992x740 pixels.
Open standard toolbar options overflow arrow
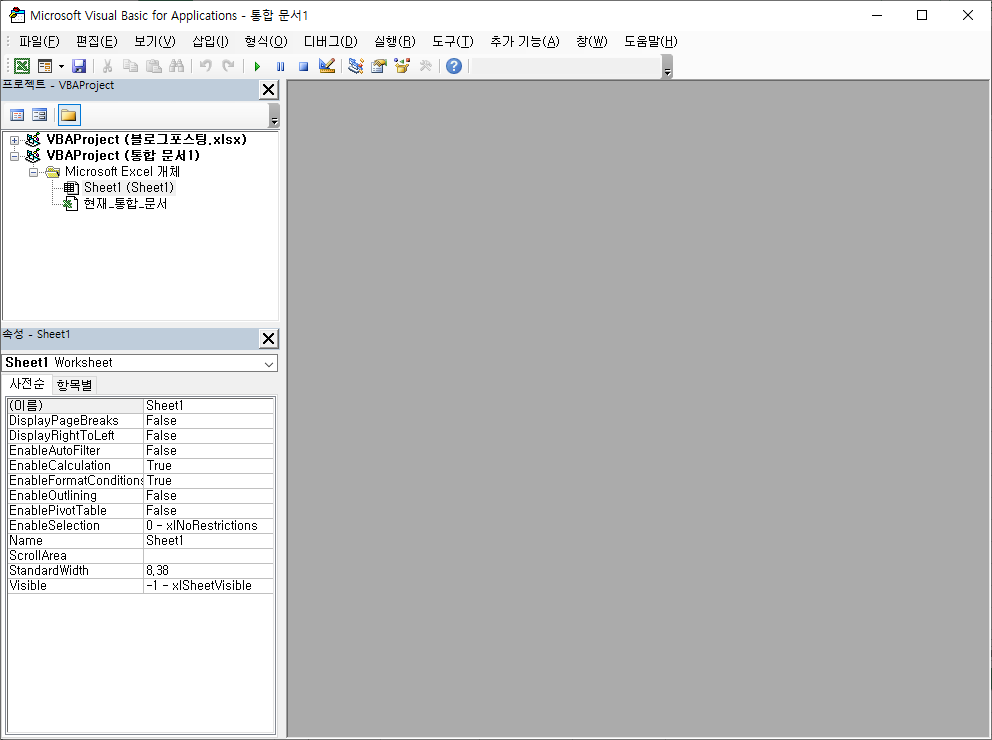click(x=667, y=67)
